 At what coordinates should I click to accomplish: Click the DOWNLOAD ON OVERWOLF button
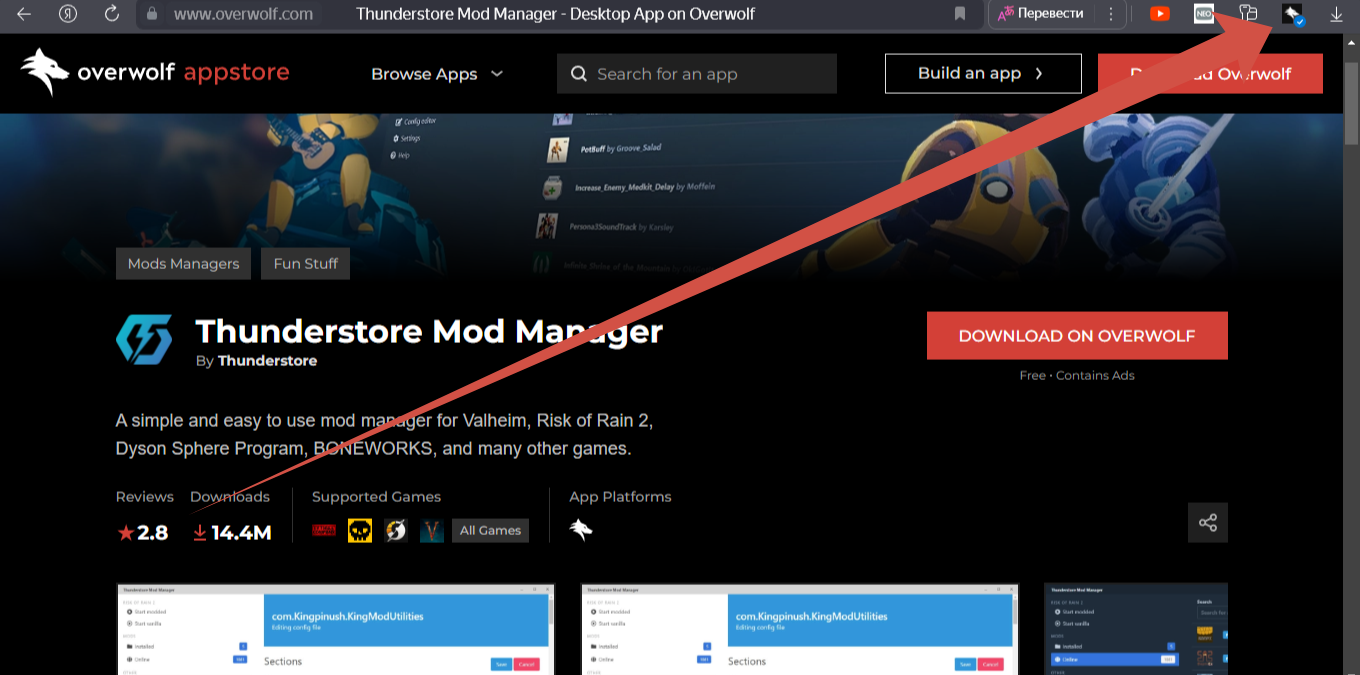click(x=1077, y=336)
